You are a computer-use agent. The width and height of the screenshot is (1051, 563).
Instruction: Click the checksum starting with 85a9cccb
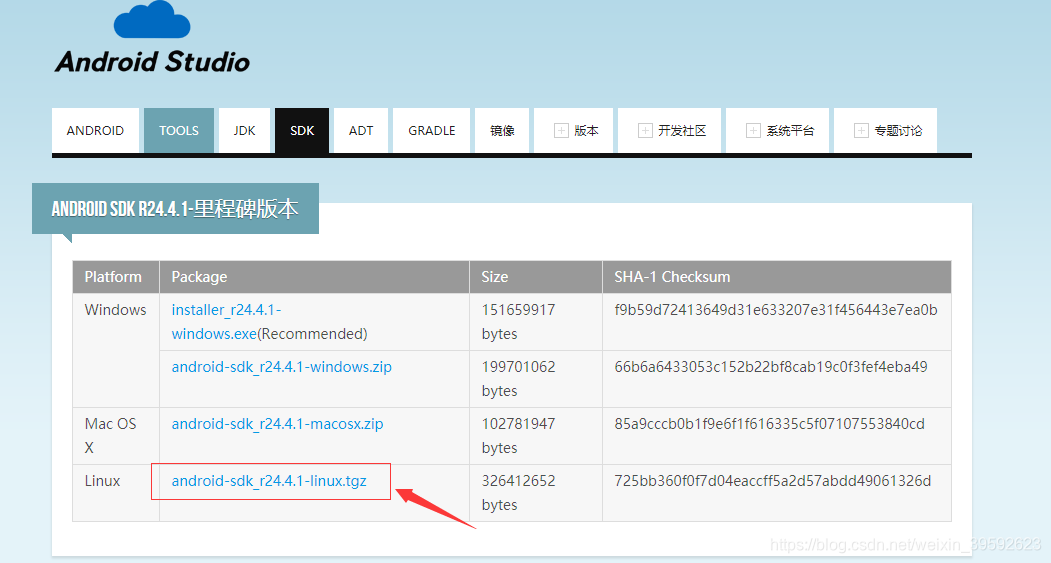[769, 424]
